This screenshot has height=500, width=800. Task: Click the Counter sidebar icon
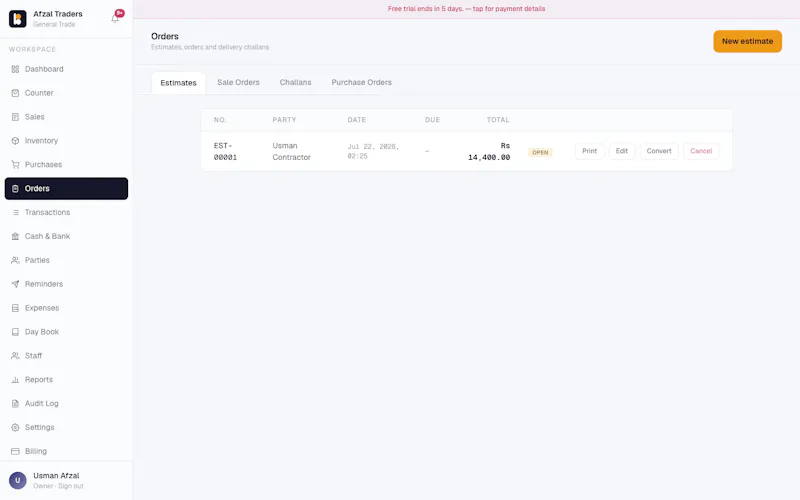click(15, 93)
